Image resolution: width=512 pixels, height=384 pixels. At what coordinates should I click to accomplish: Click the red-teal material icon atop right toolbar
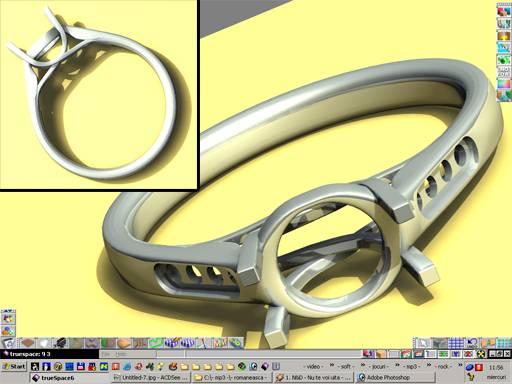click(504, 11)
